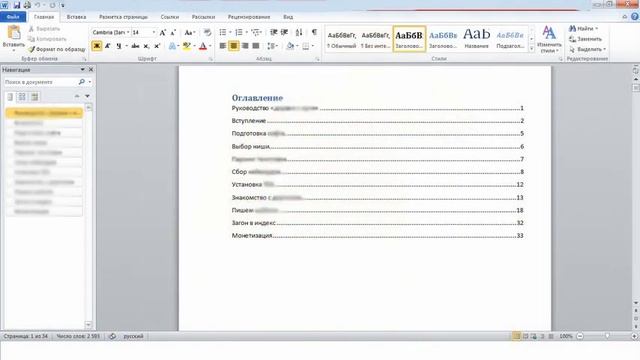This screenshot has height=360, width=640.
Task: Toggle center alignment
Action: (234, 46)
